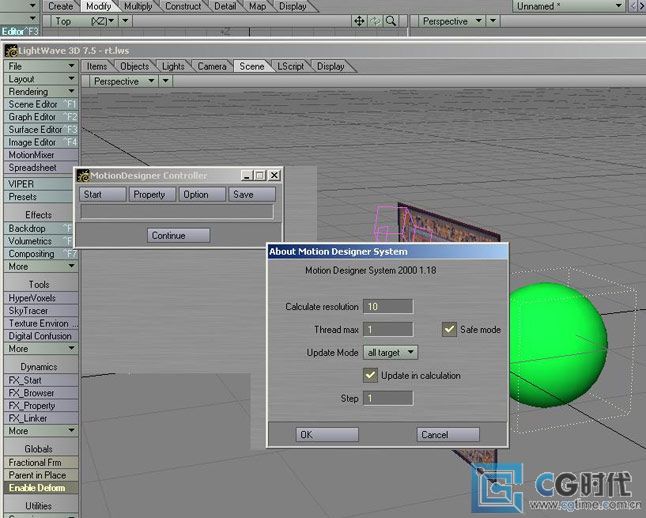Click Option in MotionDesigner Controller
The height and width of the screenshot is (518, 646).
[202, 195]
